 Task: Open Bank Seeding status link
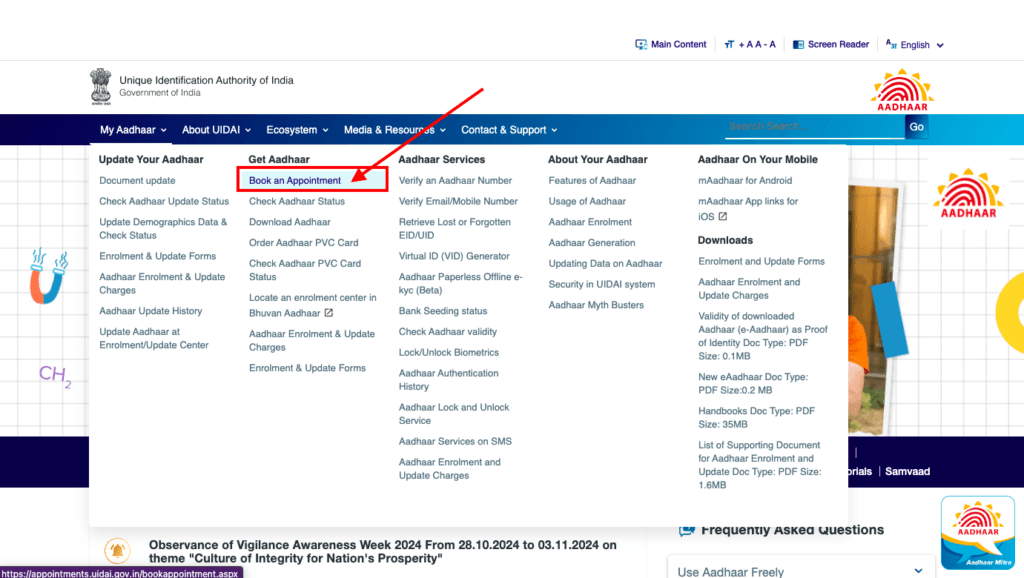(x=443, y=311)
